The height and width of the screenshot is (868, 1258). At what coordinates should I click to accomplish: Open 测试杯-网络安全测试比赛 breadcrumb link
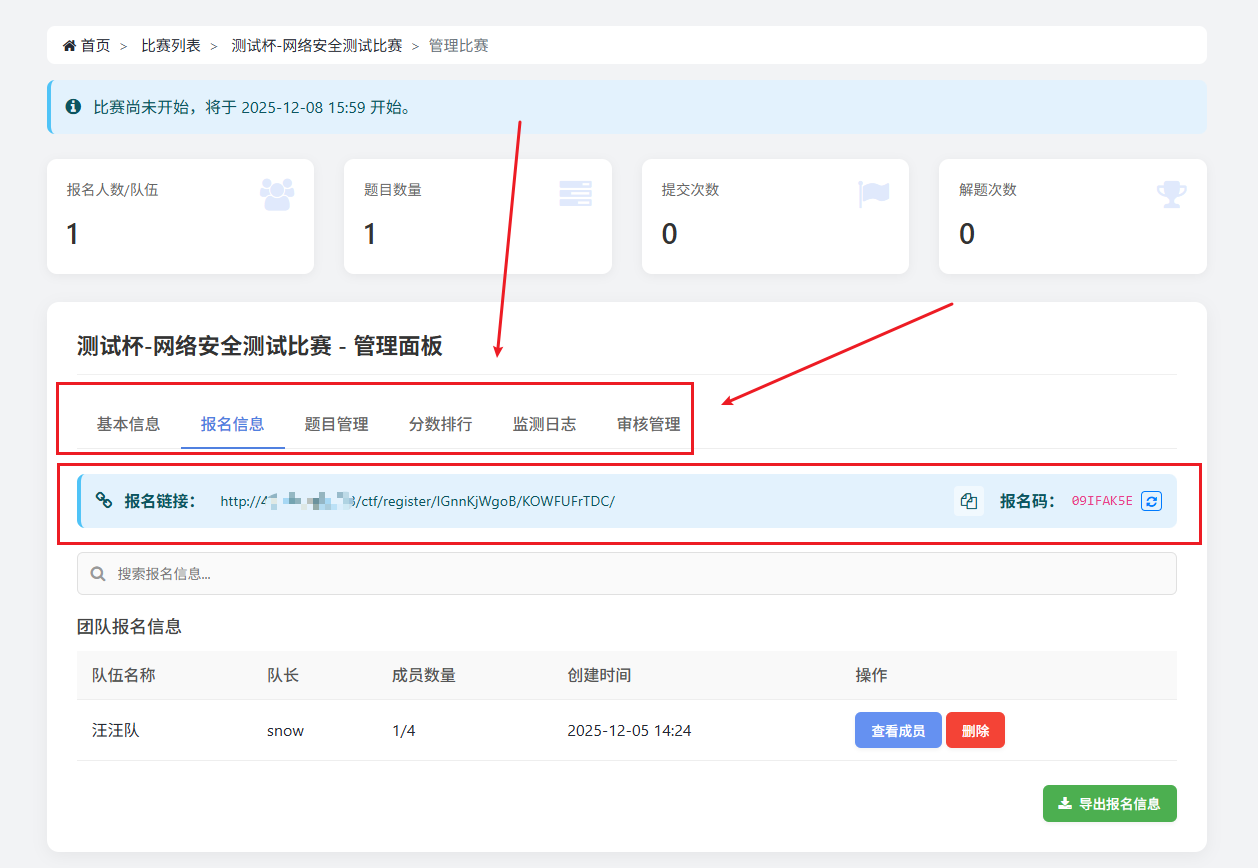click(317, 46)
